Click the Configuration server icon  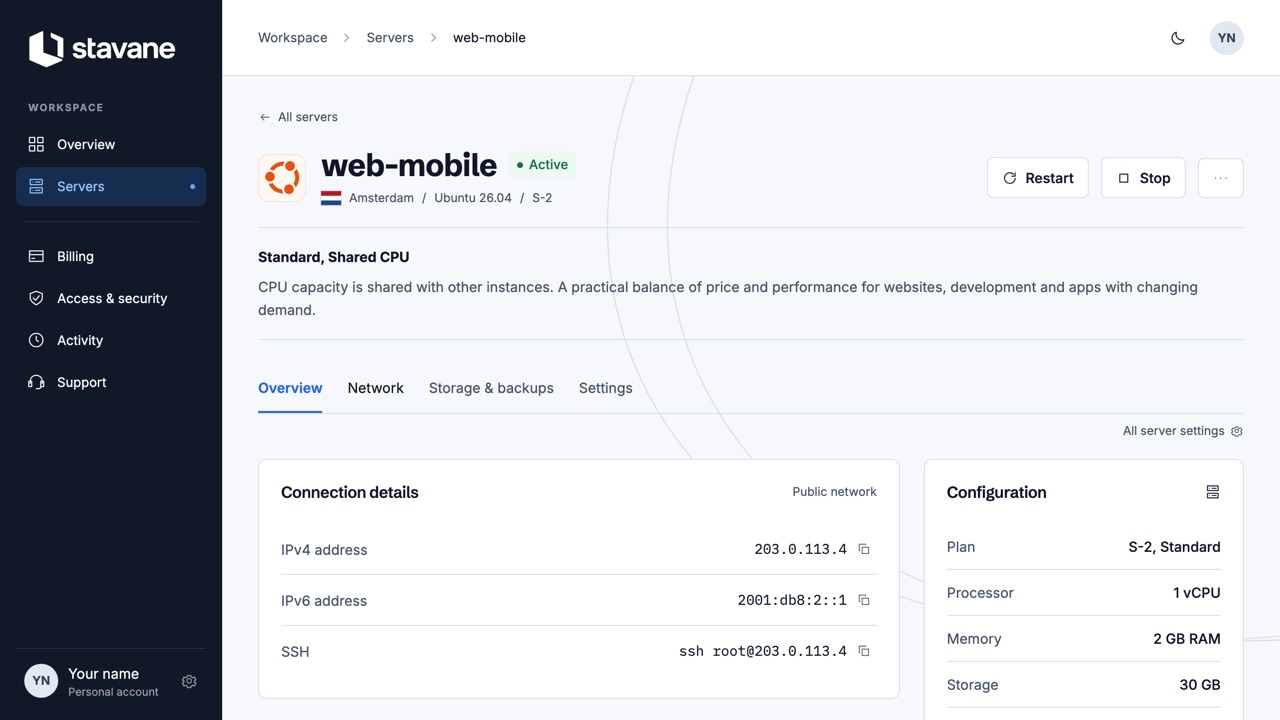click(x=1212, y=492)
